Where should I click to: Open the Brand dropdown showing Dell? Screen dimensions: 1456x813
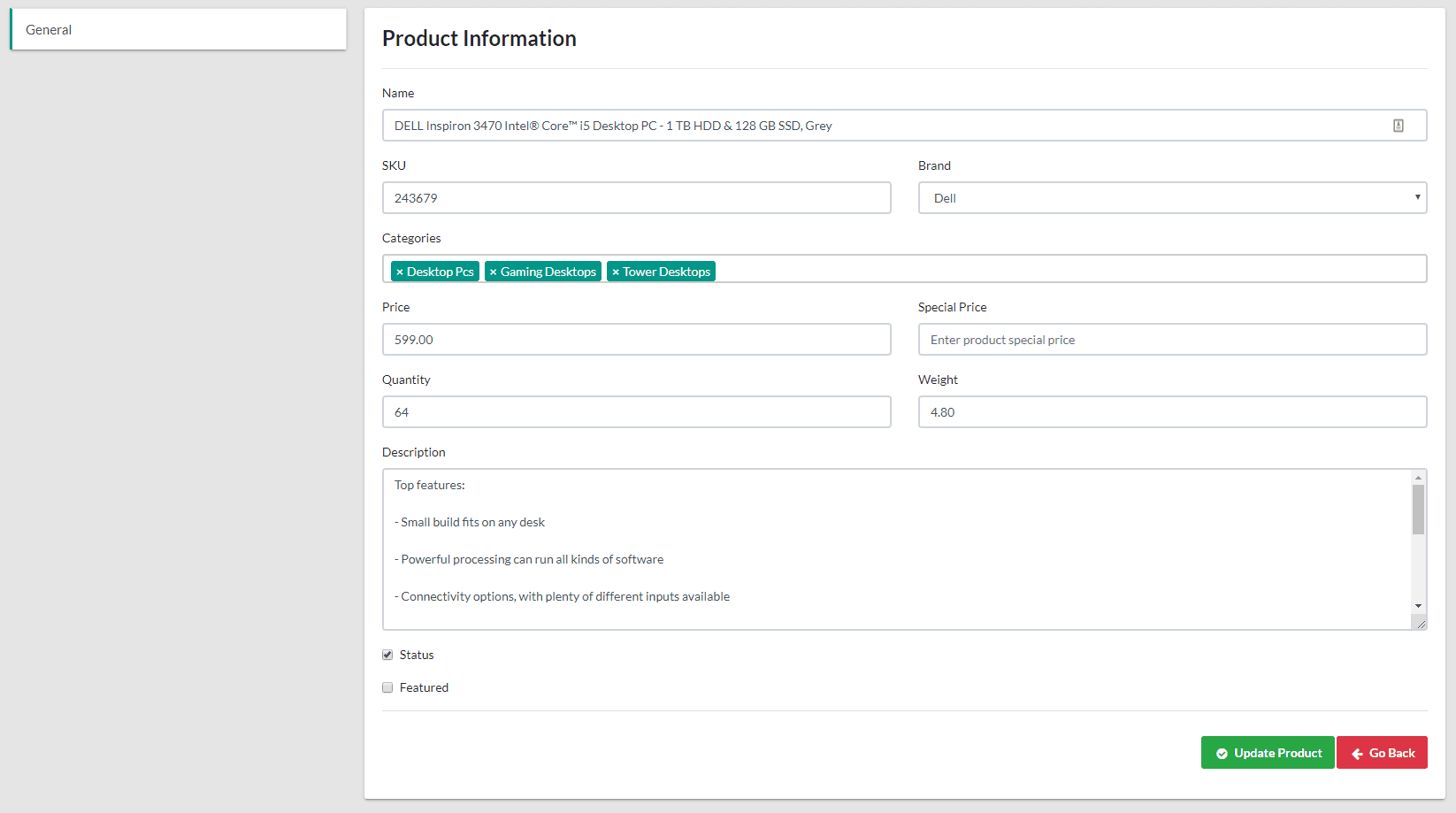1172,198
